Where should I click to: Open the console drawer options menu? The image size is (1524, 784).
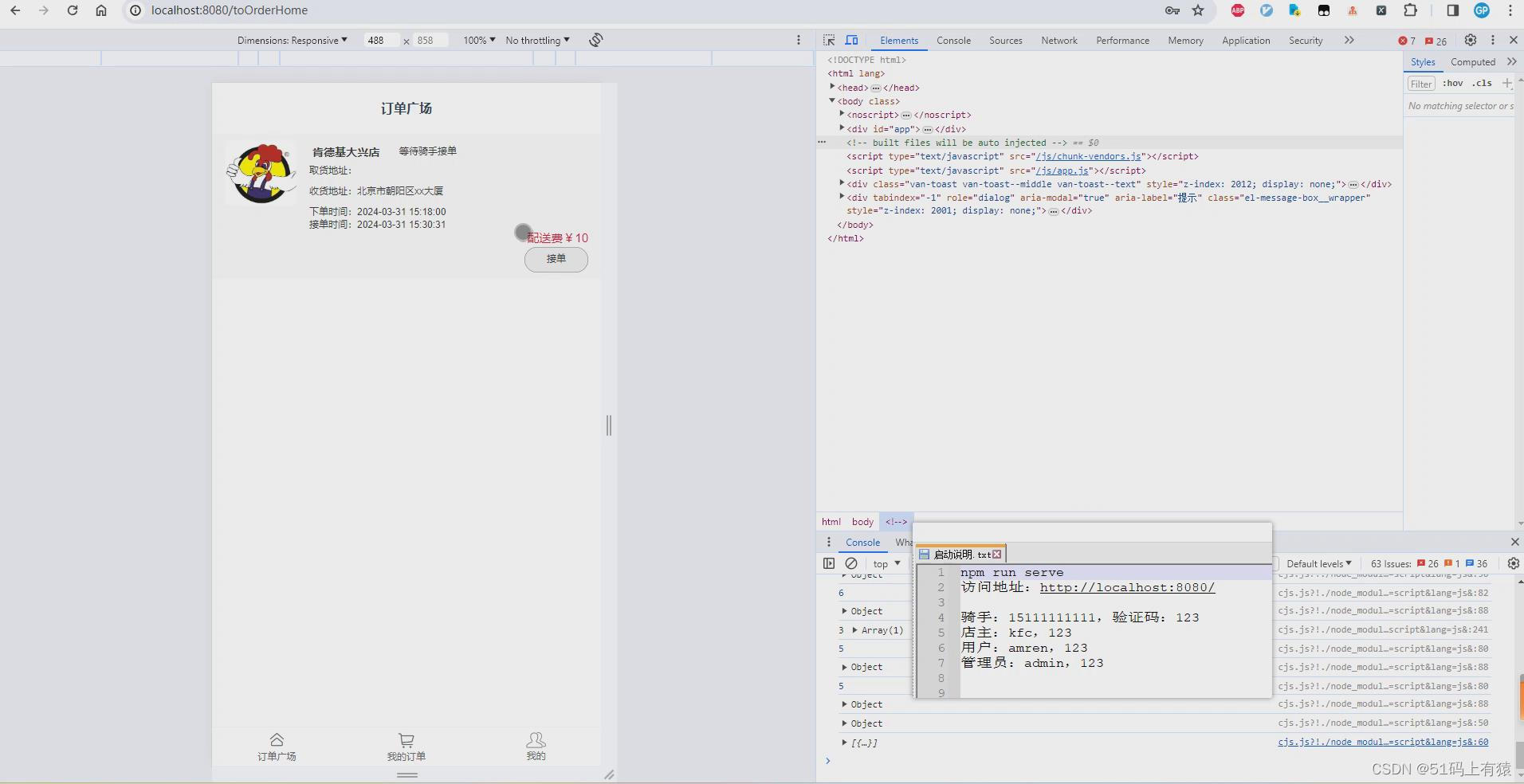click(x=829, y=542)
